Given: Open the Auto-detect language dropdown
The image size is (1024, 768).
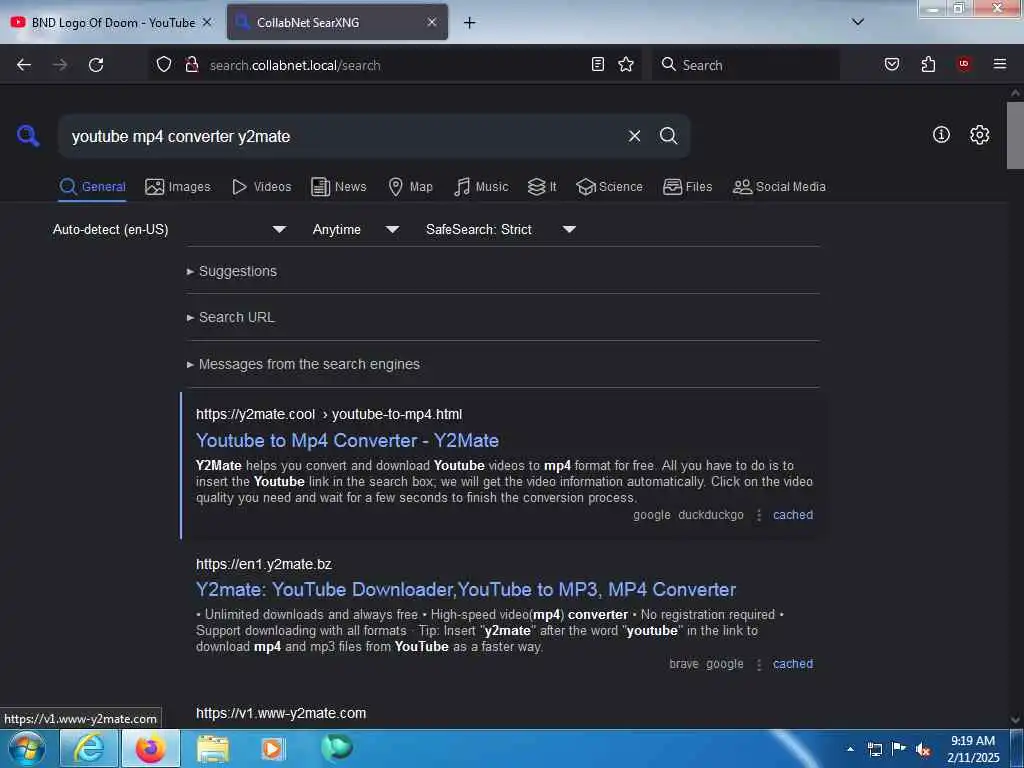Looking at the screenshot, I should [168, 229].
